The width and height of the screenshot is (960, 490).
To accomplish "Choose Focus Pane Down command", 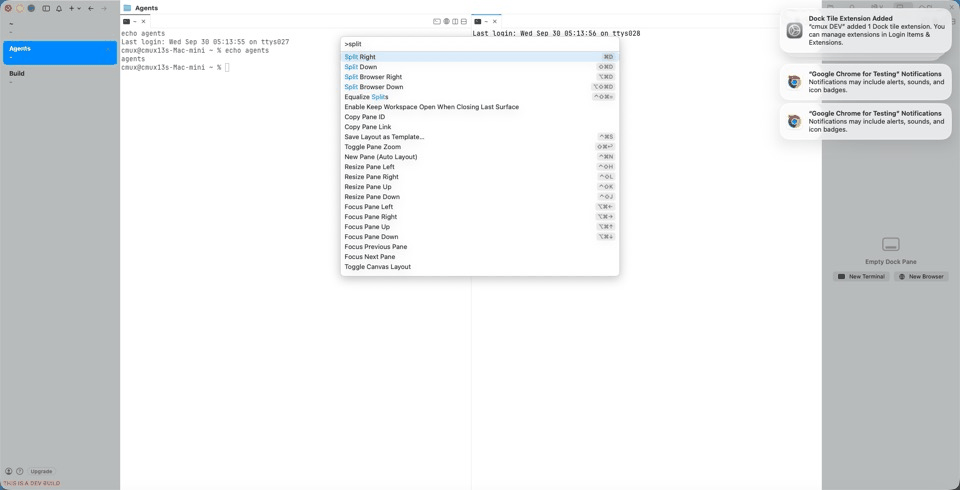I will 479,236.
